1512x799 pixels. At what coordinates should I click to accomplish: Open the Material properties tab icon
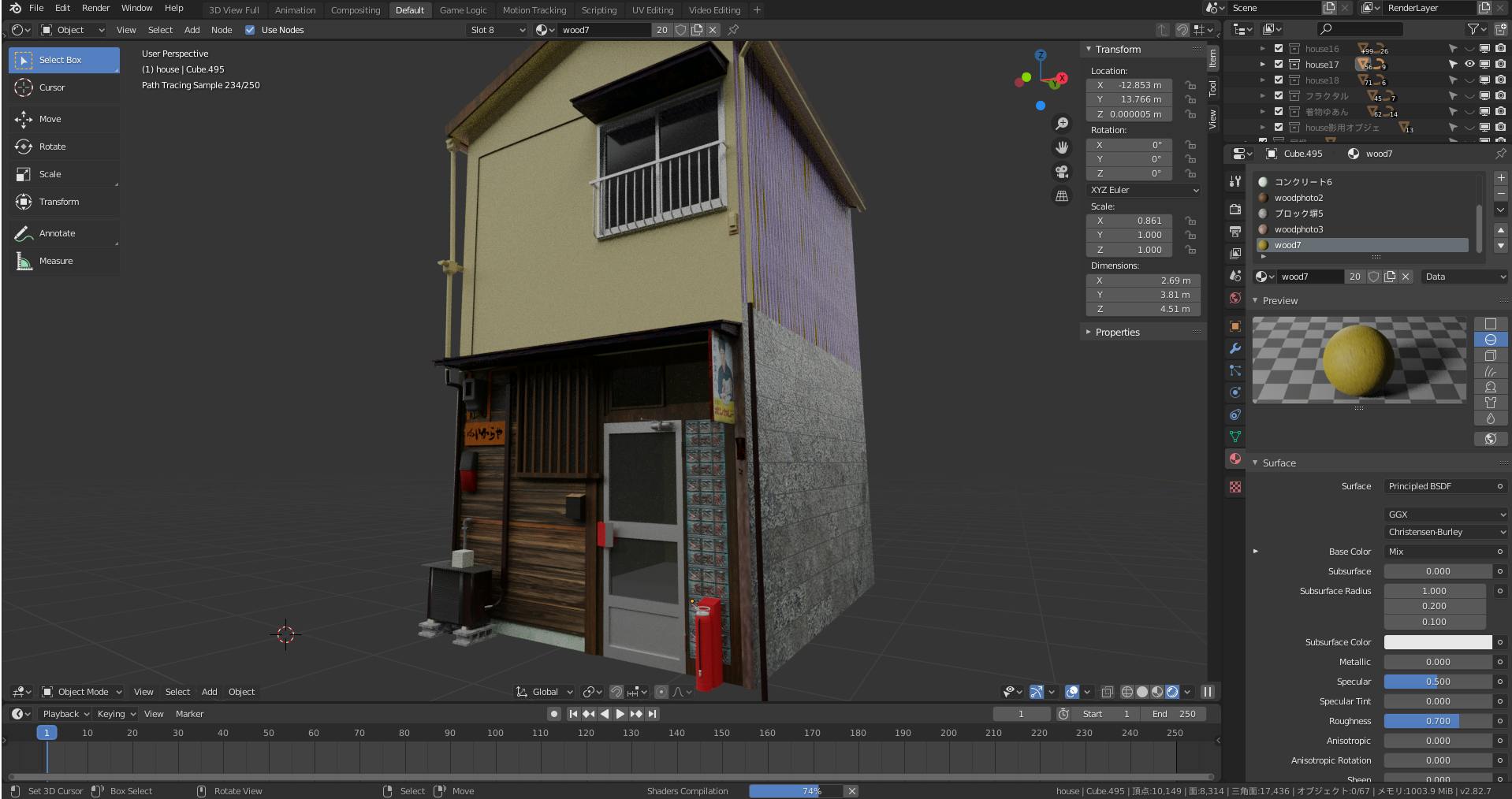1235,459
